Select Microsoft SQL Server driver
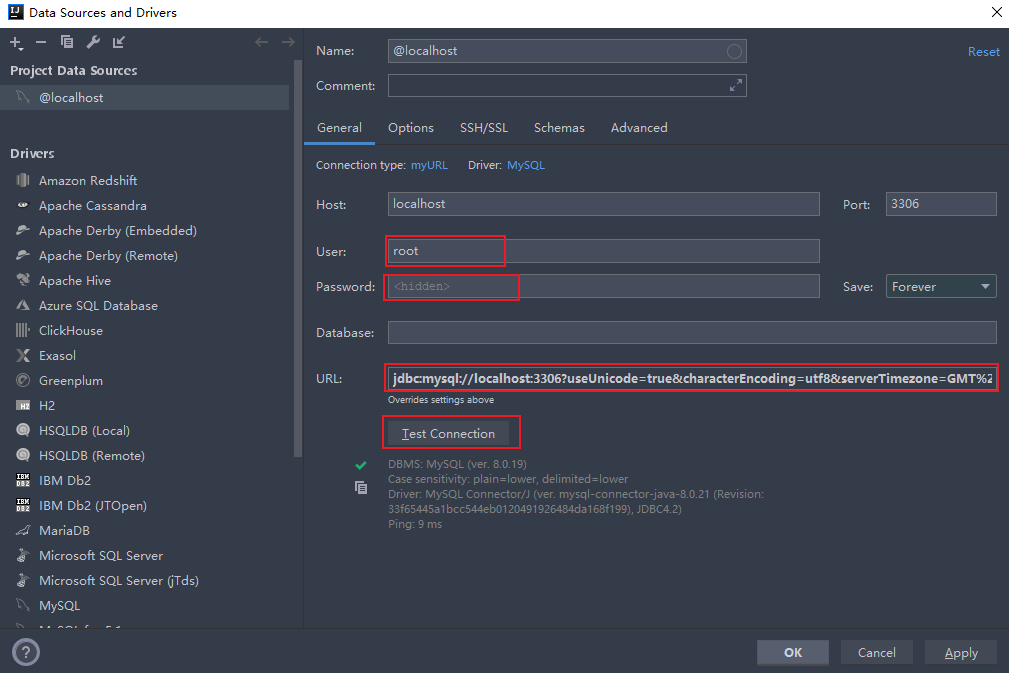The height and width of the screenshot is (673, 1009). click(x=101, y=555)
